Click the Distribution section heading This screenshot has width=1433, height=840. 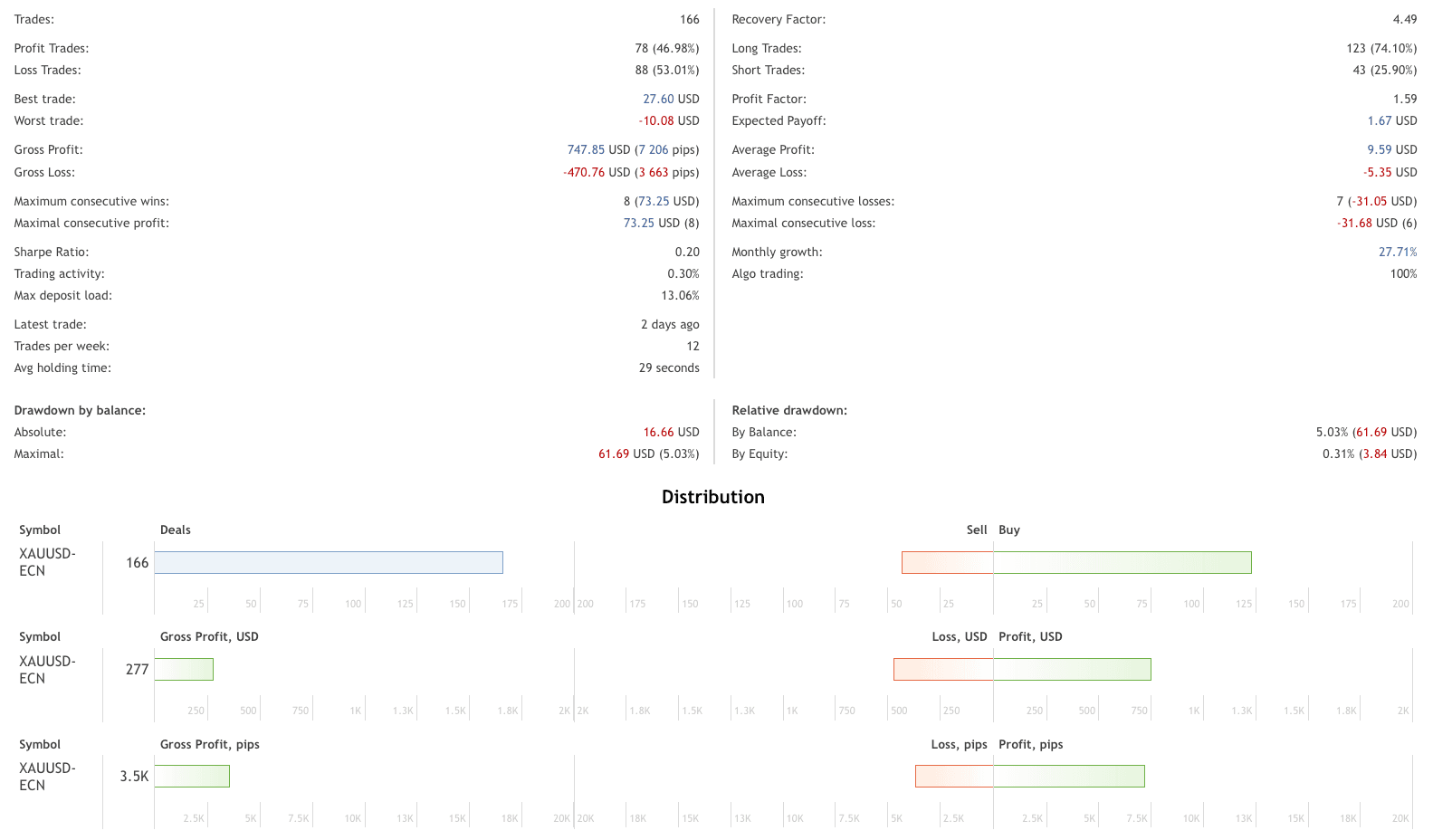point(712,497)
